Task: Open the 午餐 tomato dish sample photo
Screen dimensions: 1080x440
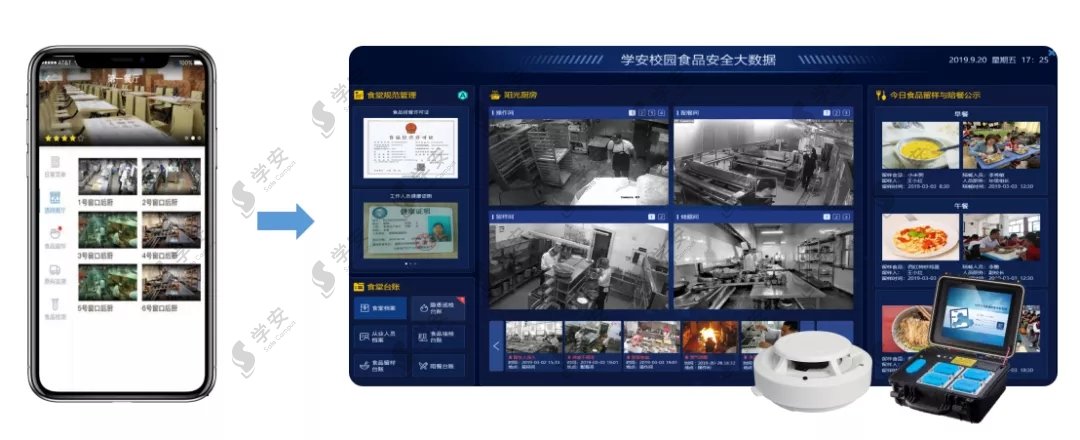Action: point(920,237)
